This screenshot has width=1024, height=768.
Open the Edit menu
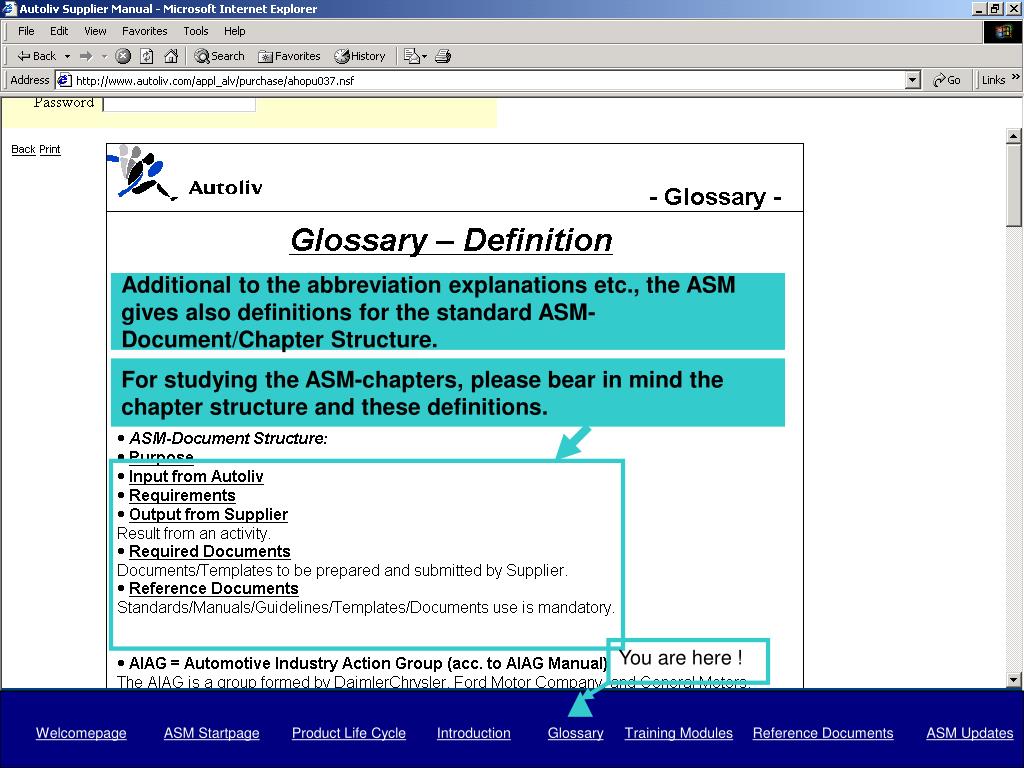pos(59,31)
